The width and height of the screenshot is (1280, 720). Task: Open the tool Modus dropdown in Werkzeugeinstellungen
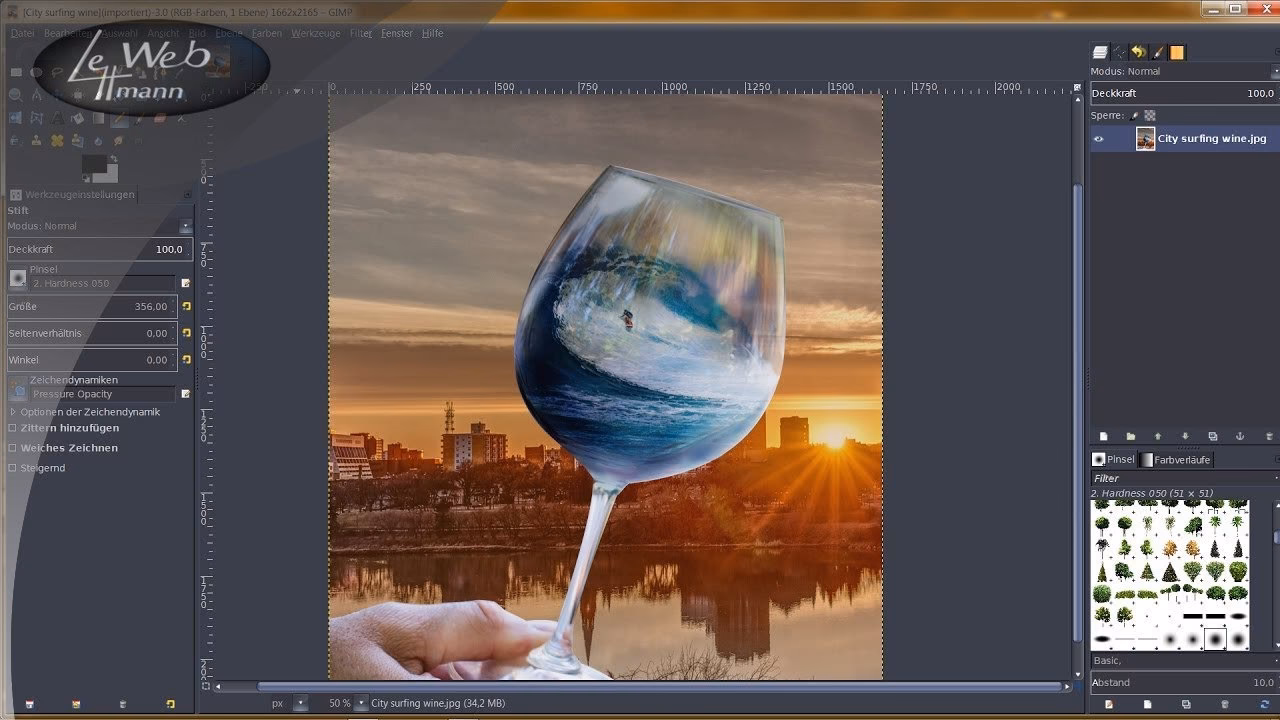click(185, 227)
